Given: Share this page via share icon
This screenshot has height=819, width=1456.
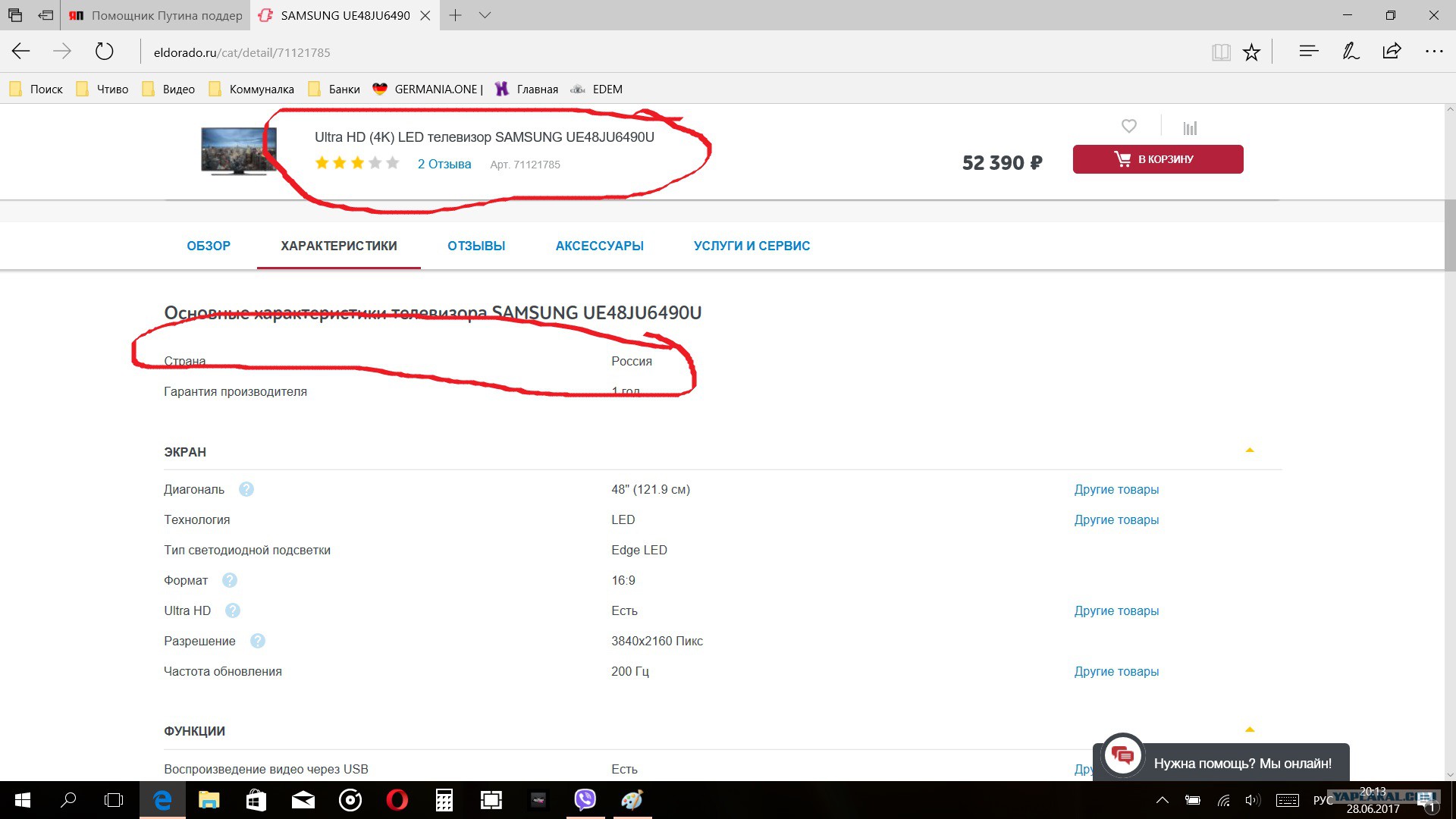Looking at the screenshot, I should pos(1392,51).
